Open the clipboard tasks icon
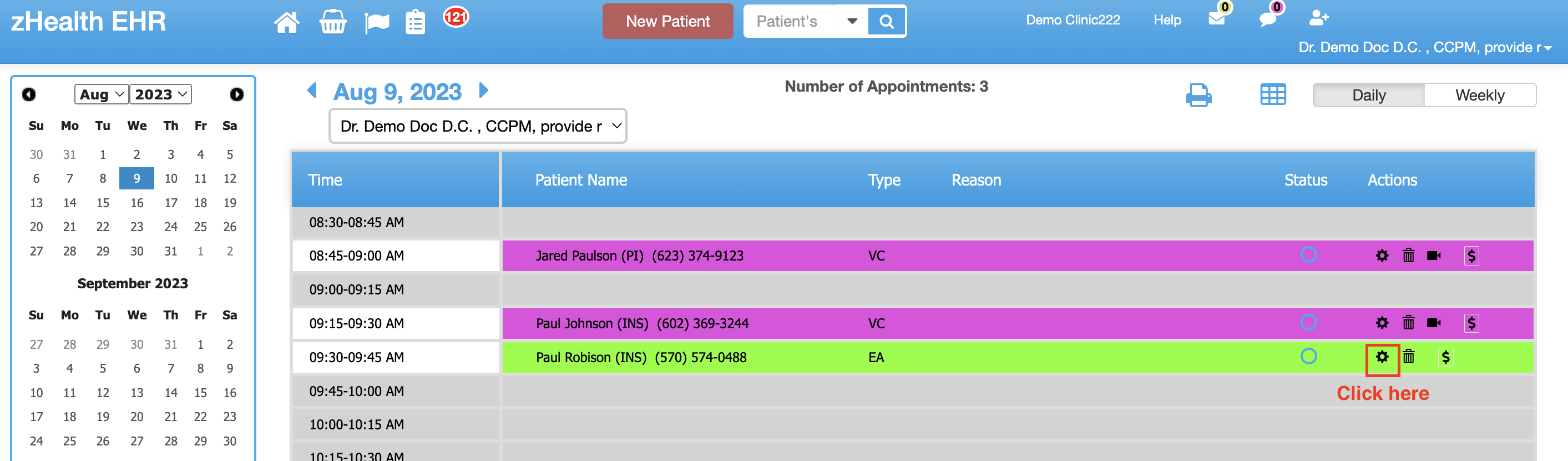Image resolution: width=1568 pixels, height=461 pixels. 415,22
